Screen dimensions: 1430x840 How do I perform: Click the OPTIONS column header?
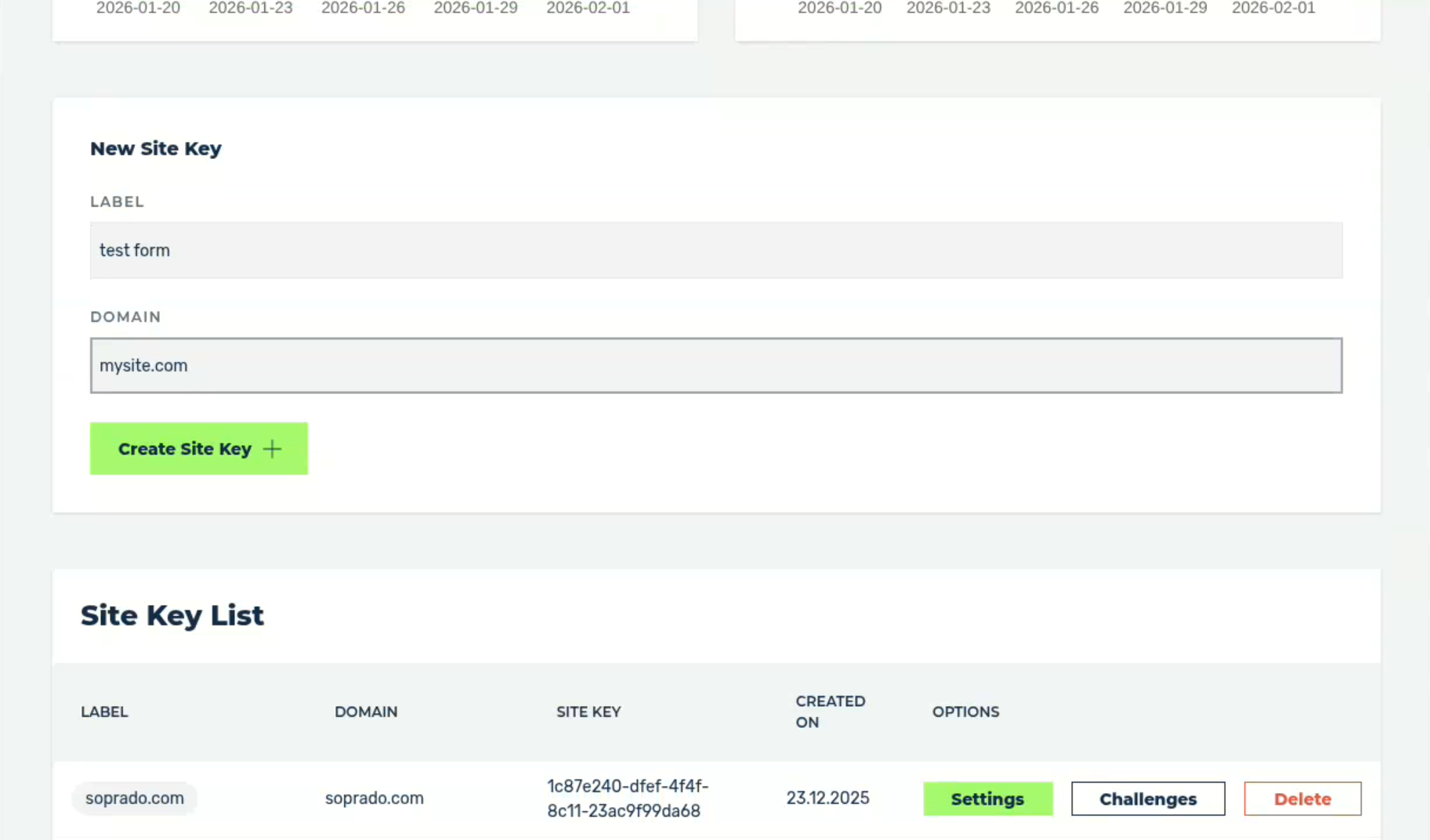(x=965, y=711)
